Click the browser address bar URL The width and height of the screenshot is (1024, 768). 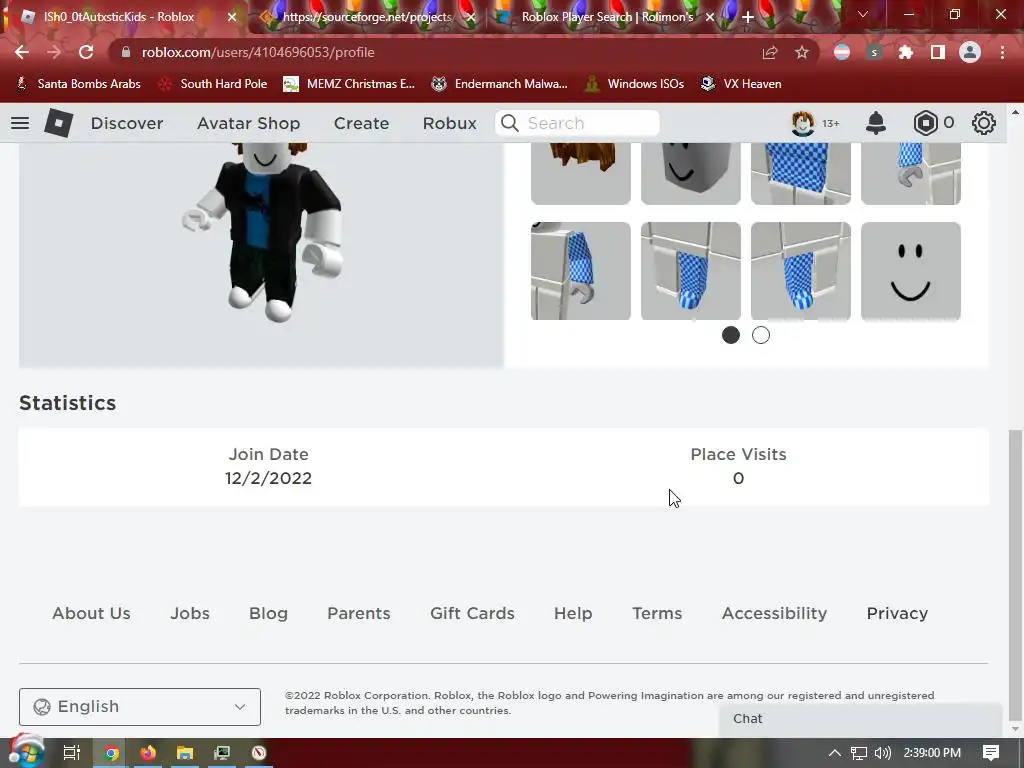[258, 52]
